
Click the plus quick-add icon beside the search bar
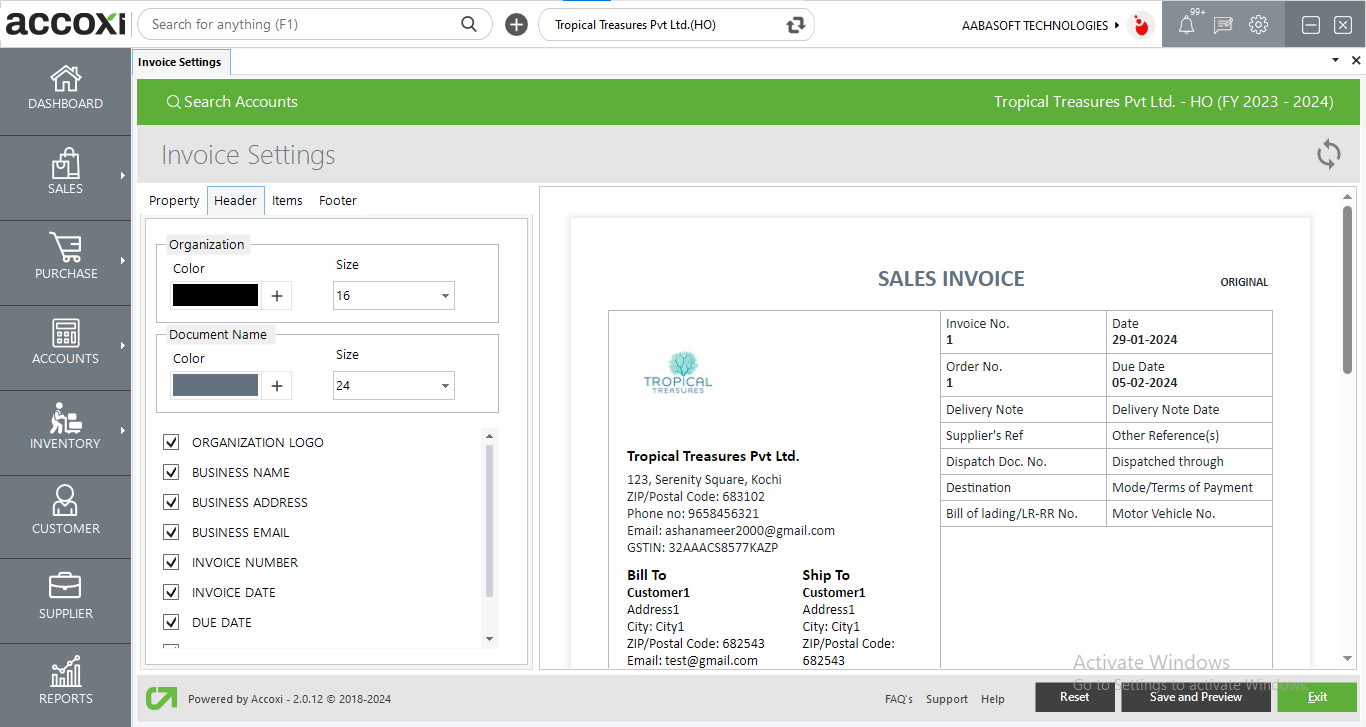pyautogui.click(x=516, y=25)
